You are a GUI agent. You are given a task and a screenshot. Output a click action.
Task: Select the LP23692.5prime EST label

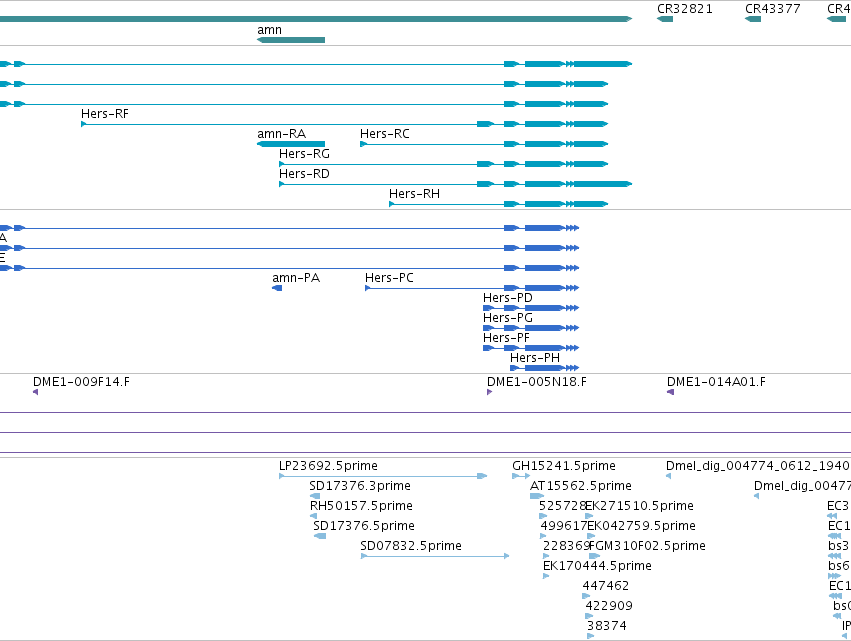coord(328,466)
